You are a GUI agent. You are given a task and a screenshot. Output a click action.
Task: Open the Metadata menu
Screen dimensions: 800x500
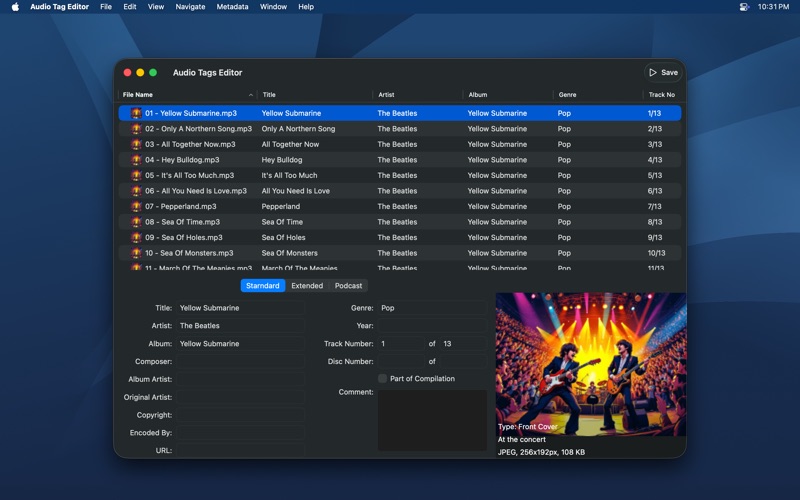(x=232, y=7)
